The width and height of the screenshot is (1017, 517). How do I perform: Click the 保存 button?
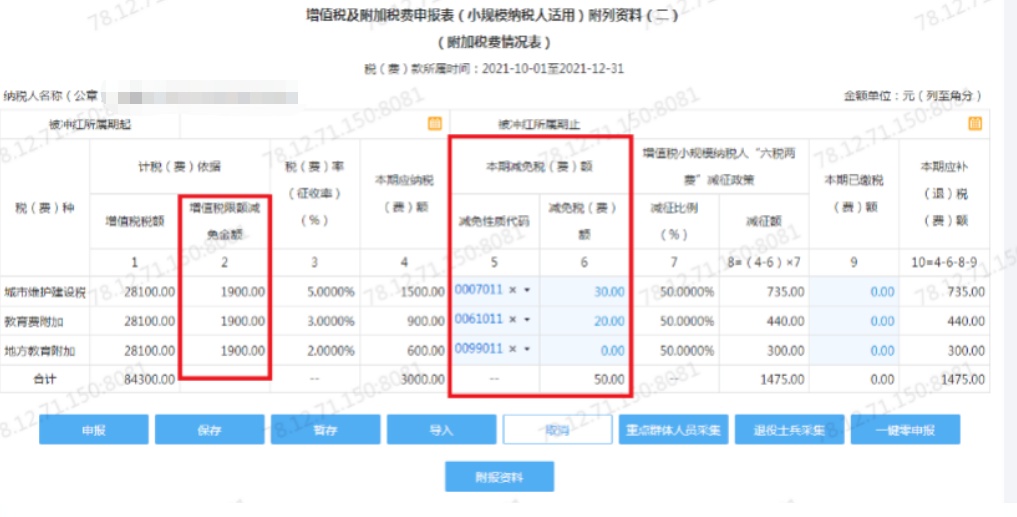(209, 429)
